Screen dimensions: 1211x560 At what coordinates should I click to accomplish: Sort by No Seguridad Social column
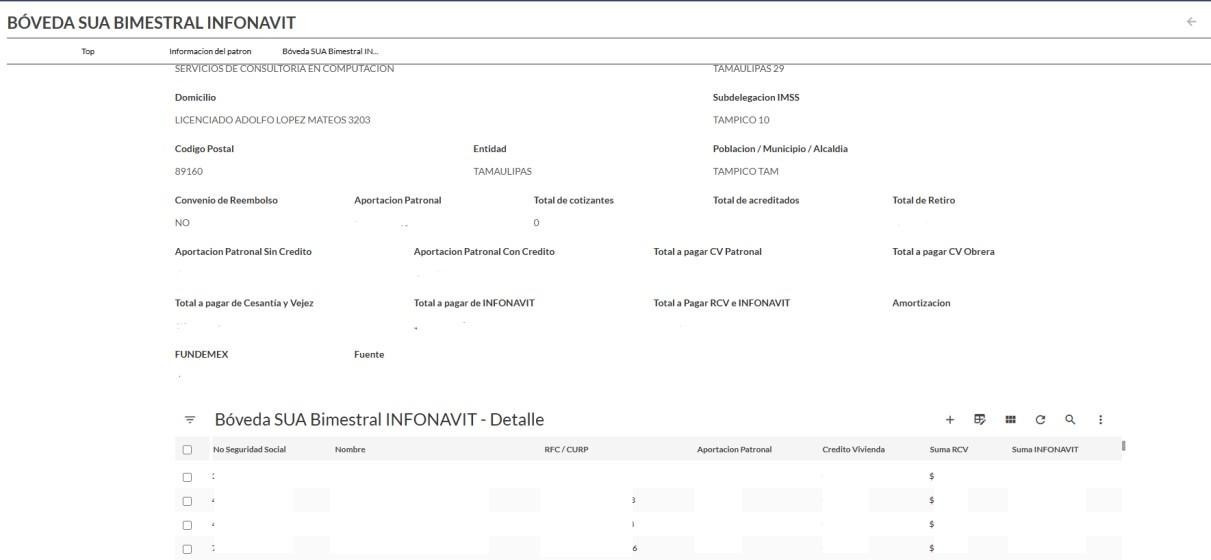click(x=249, y=450)
